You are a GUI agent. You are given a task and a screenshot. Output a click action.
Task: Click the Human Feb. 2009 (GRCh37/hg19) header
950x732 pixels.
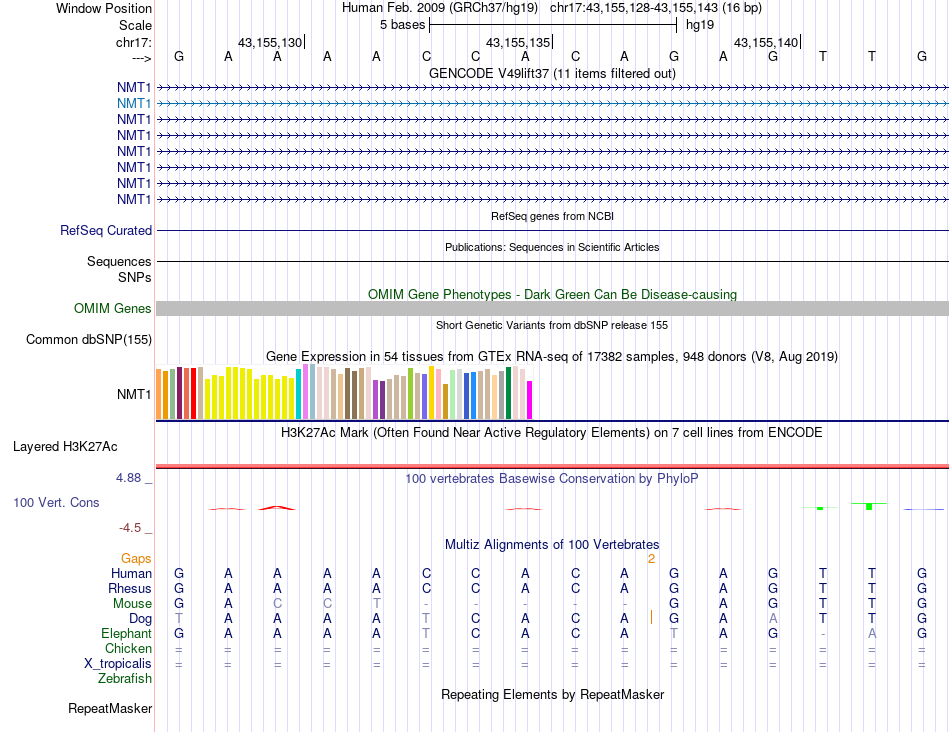tap(440, 8)
